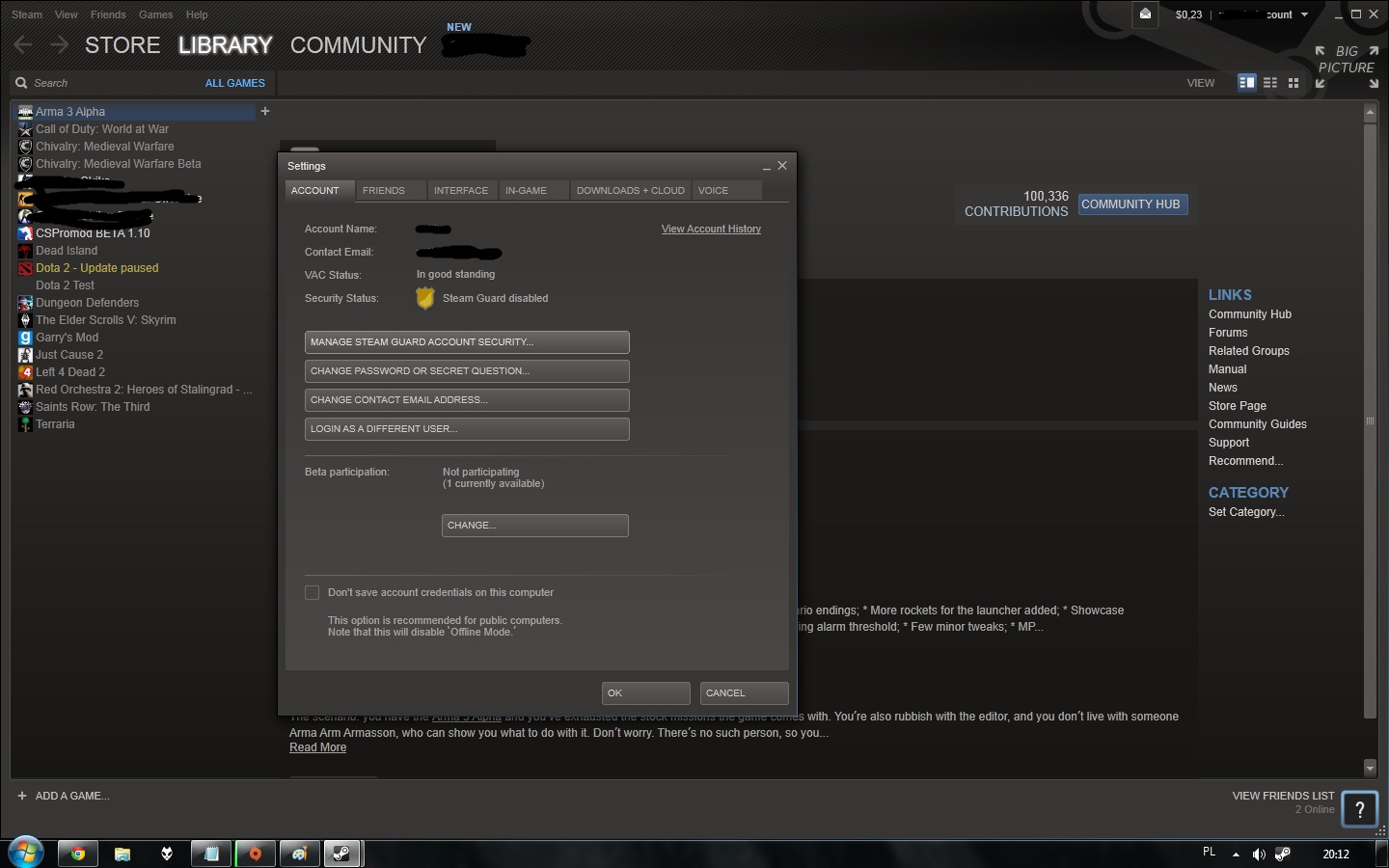Screen dimensions: 1389x868
Task: Confirm settings with OK button
Action: click(646, 693)
